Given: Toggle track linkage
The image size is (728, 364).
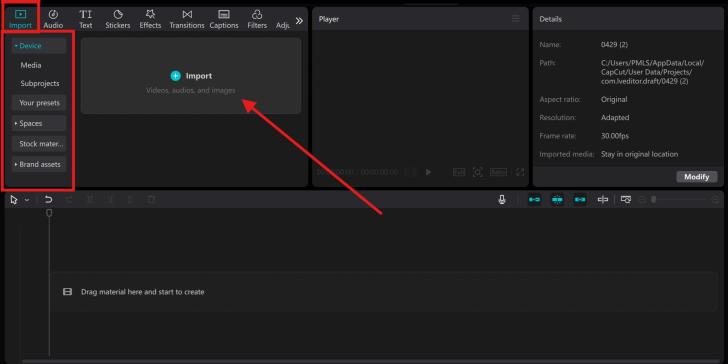Looking at the screenshot, I should click(x=579, y=200).
